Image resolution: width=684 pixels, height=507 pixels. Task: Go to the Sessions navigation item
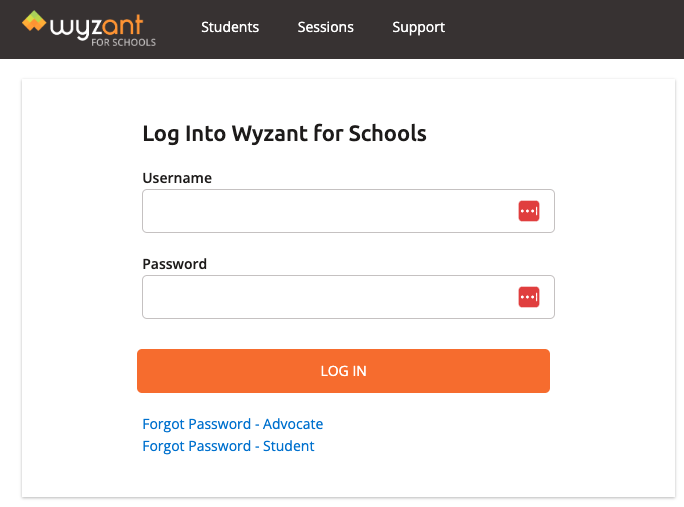[x=325, y=27]
